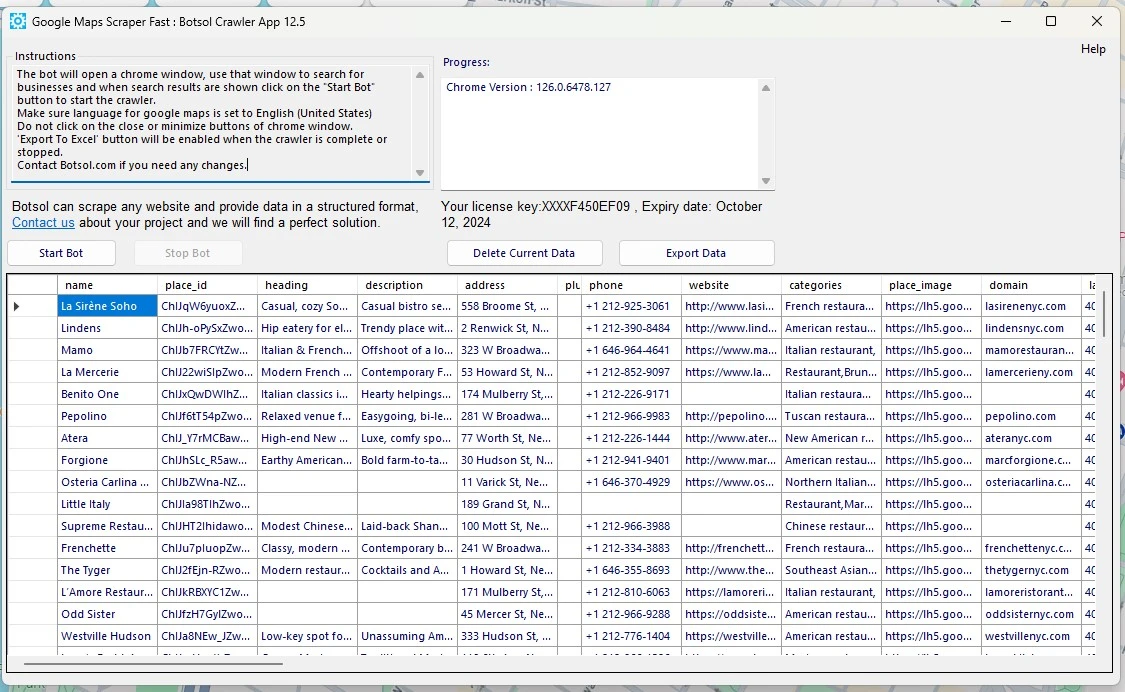Select the Frenchette name cell

pos(107,548)
